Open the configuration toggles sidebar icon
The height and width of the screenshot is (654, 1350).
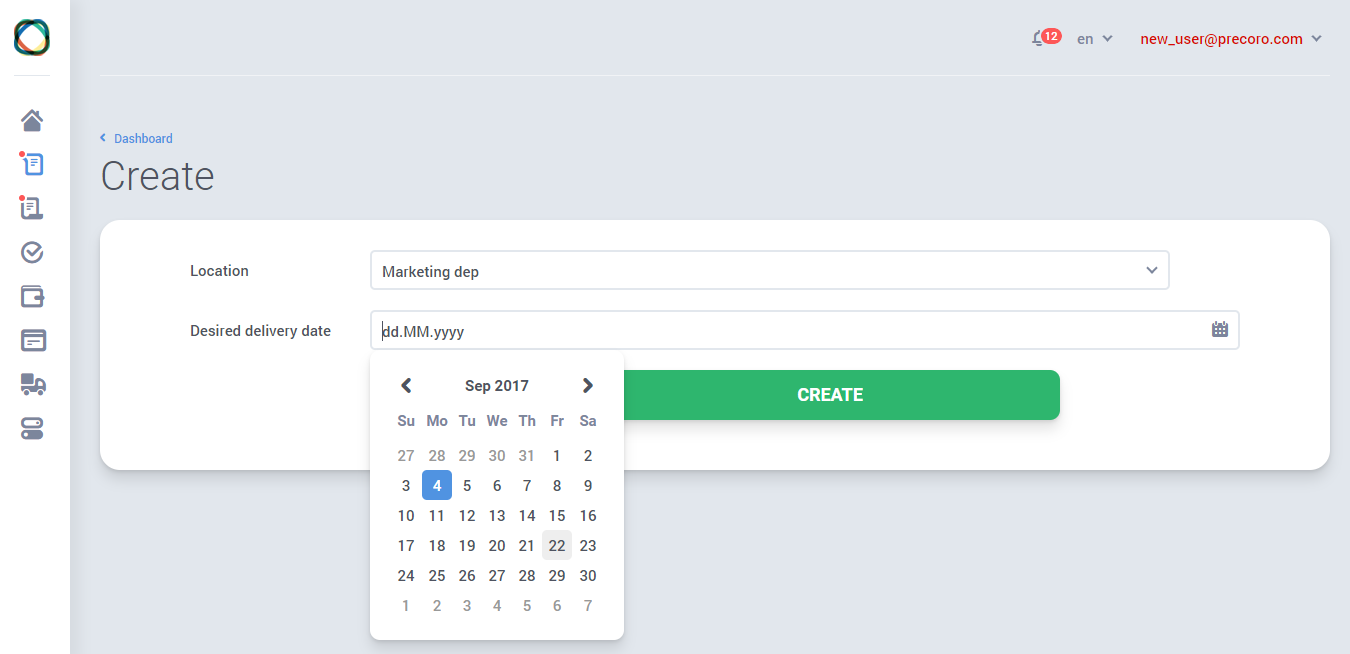[x=32, y=429]
